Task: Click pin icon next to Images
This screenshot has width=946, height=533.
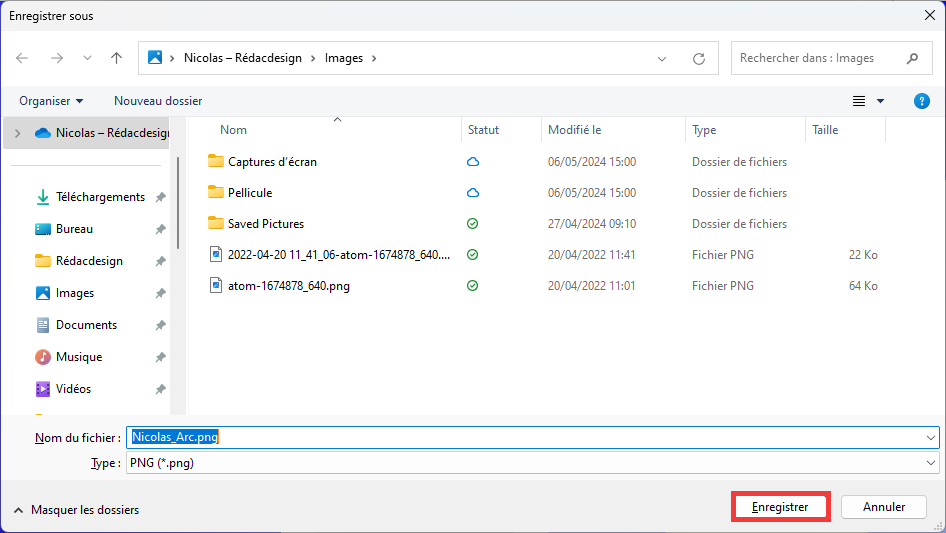Action: [160, 293]
